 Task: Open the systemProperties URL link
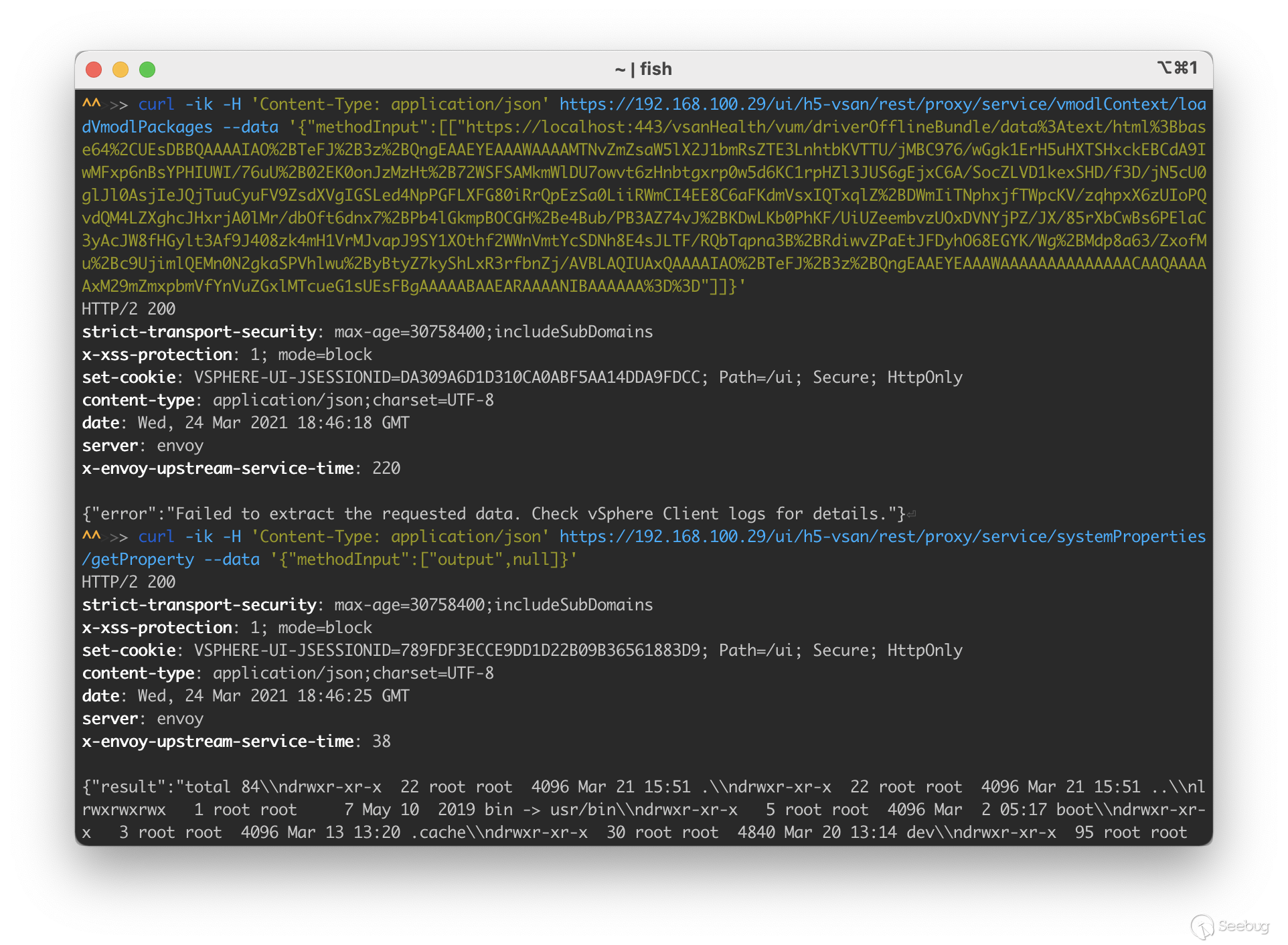[x=882, y=537]
